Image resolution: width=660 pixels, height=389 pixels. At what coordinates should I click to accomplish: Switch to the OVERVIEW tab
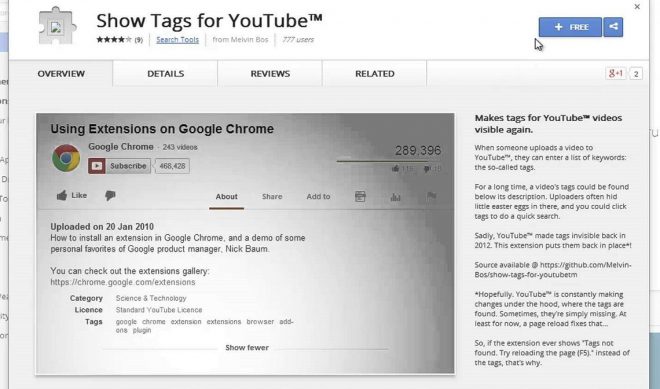click(x=61, y=74)
